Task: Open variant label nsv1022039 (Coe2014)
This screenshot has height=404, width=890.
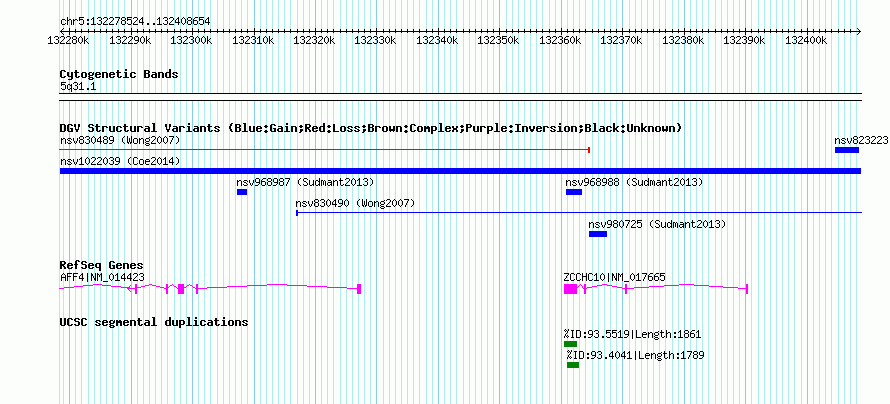Action: click(x=120, y=162)
